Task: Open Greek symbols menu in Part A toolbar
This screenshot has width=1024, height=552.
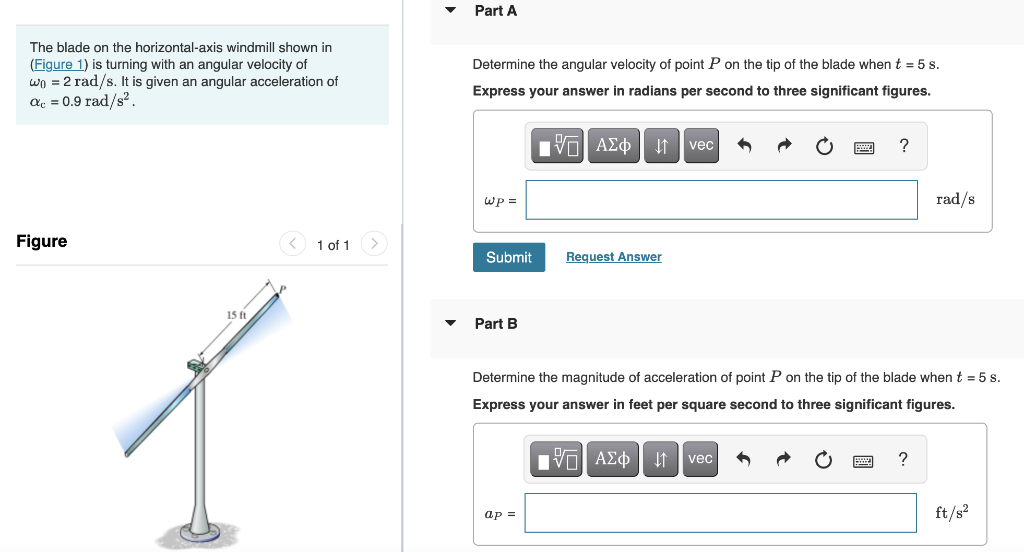Action: click(x=613, y=146)
